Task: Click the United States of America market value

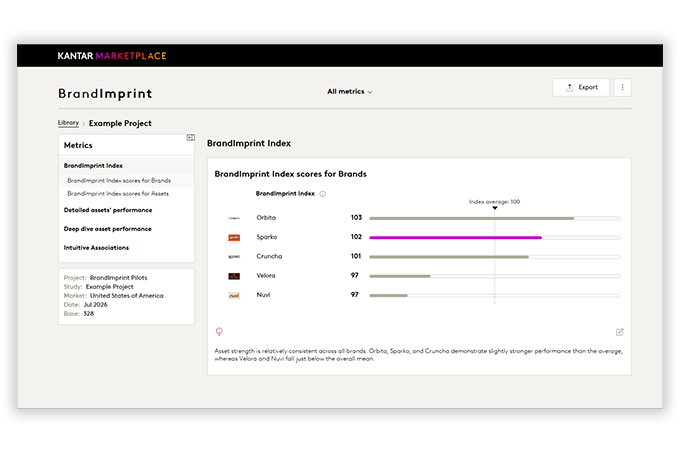Action: [x=127, y=296]
